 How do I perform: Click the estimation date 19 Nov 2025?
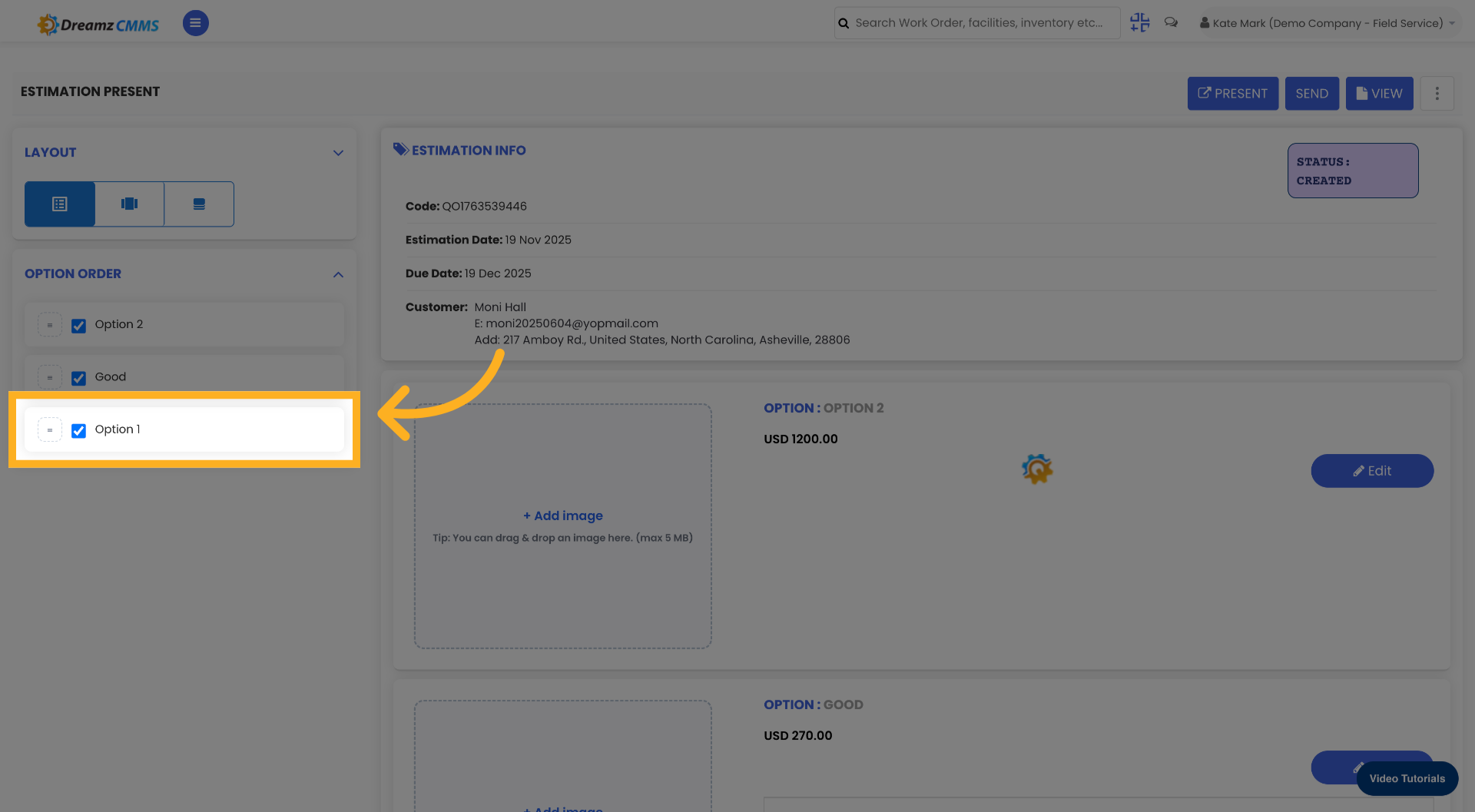pos(539,240)
